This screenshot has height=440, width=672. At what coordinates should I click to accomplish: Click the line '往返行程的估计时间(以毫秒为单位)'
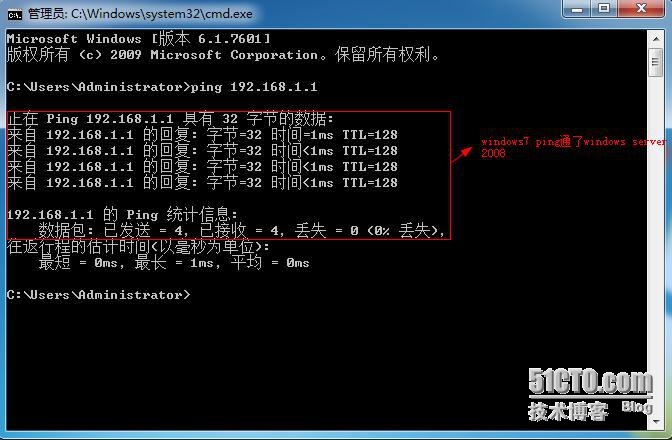pyautogui.click(x=138, y=247)
